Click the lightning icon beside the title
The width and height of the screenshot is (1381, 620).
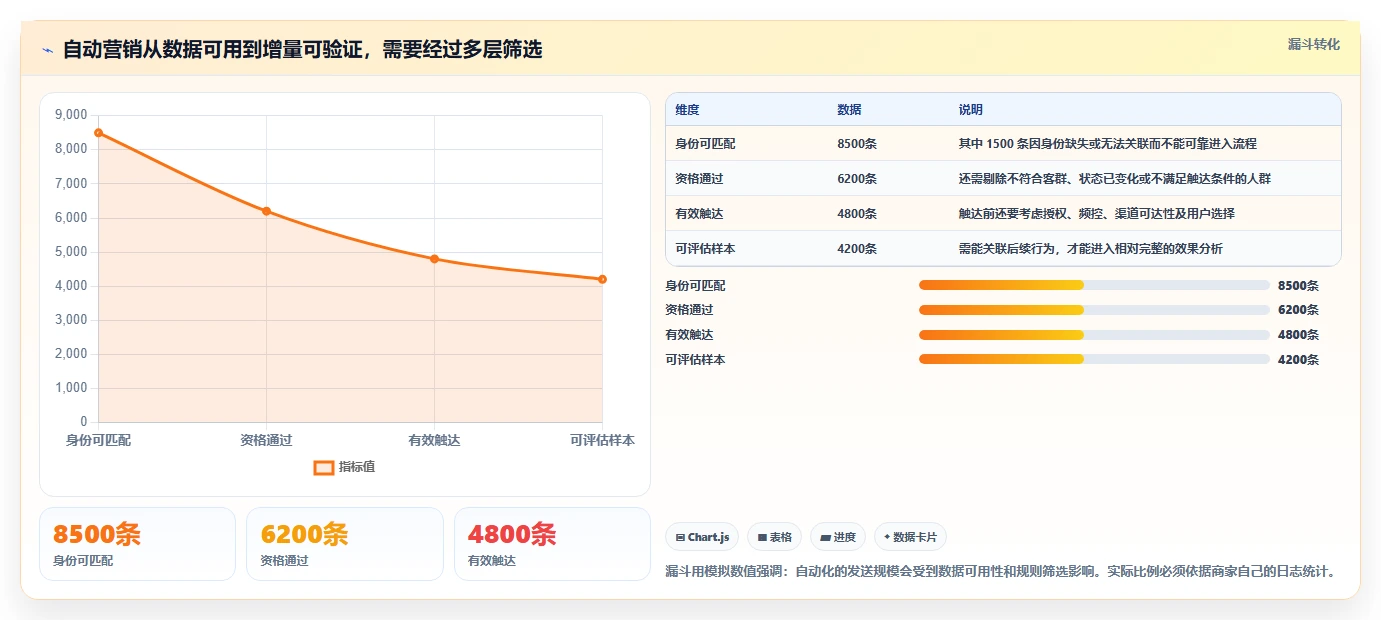tap(48, 50)
